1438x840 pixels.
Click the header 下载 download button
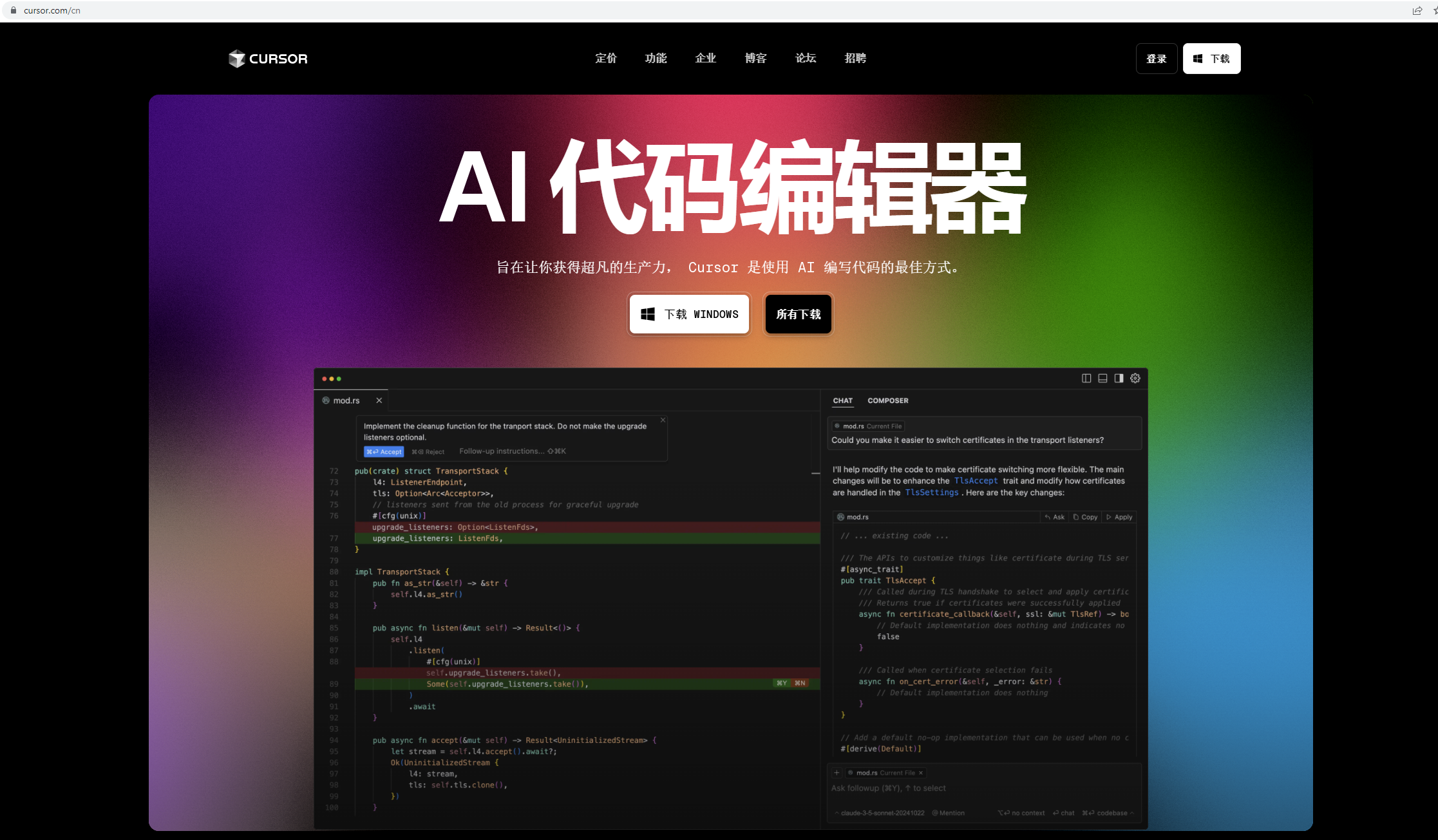[1211, 59]
